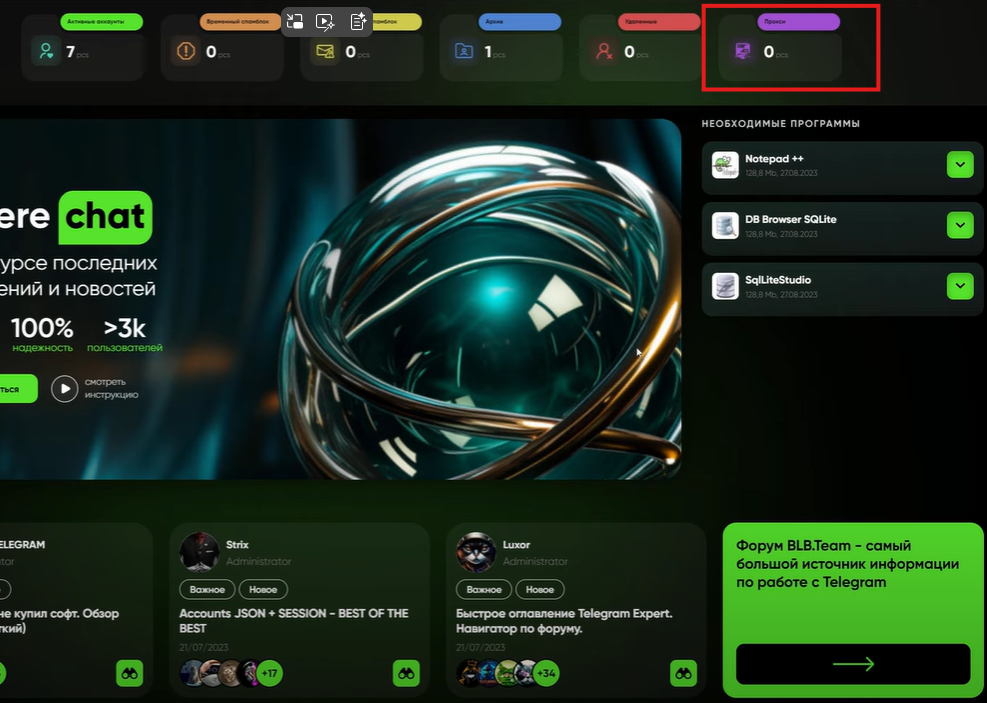Click the '>3k пользователей' statistic

click(x=125, y=335)
